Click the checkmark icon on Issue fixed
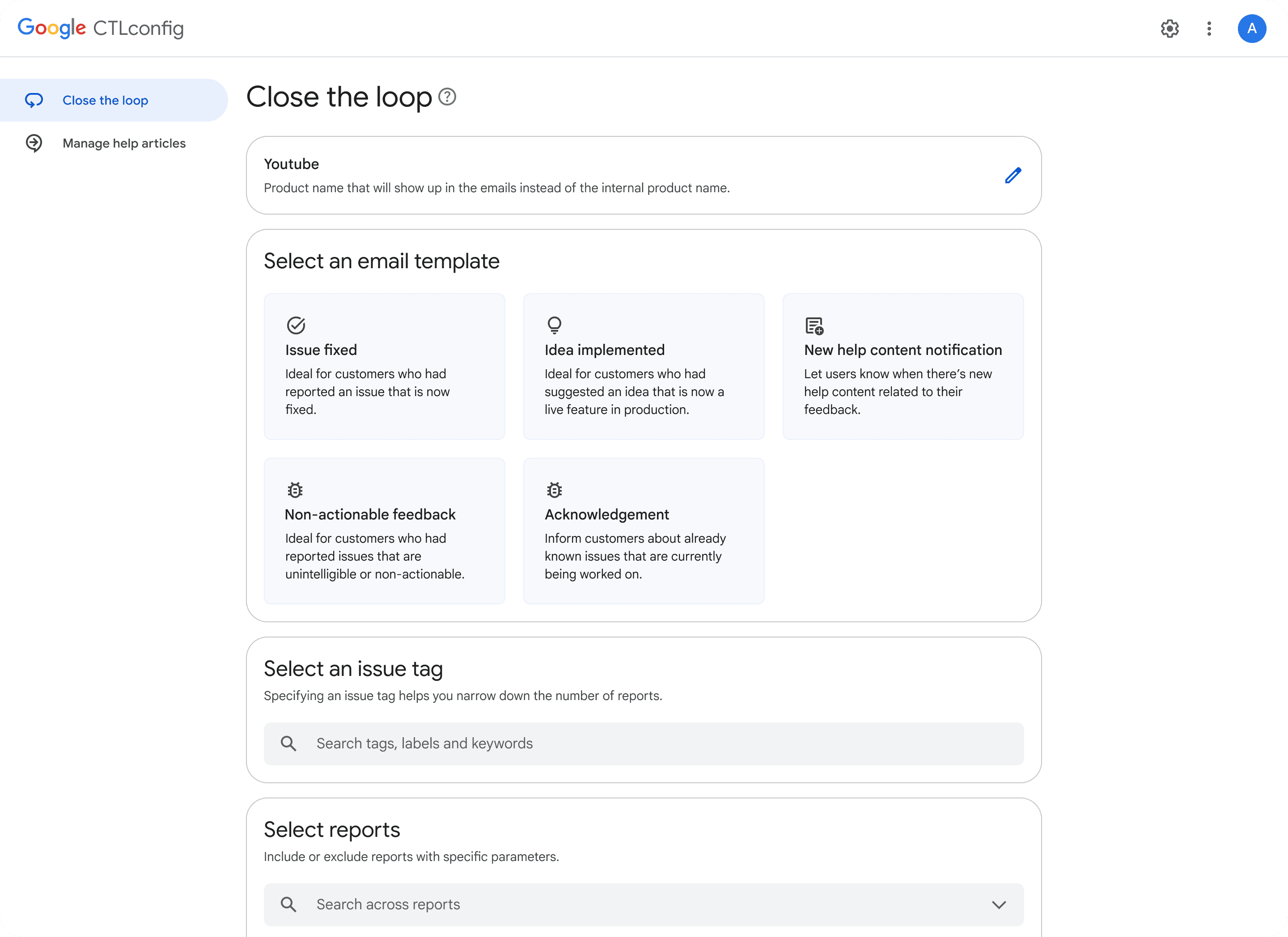This screenshot has height=937, width=1288. pyautogui.click(x=296, y=325)
